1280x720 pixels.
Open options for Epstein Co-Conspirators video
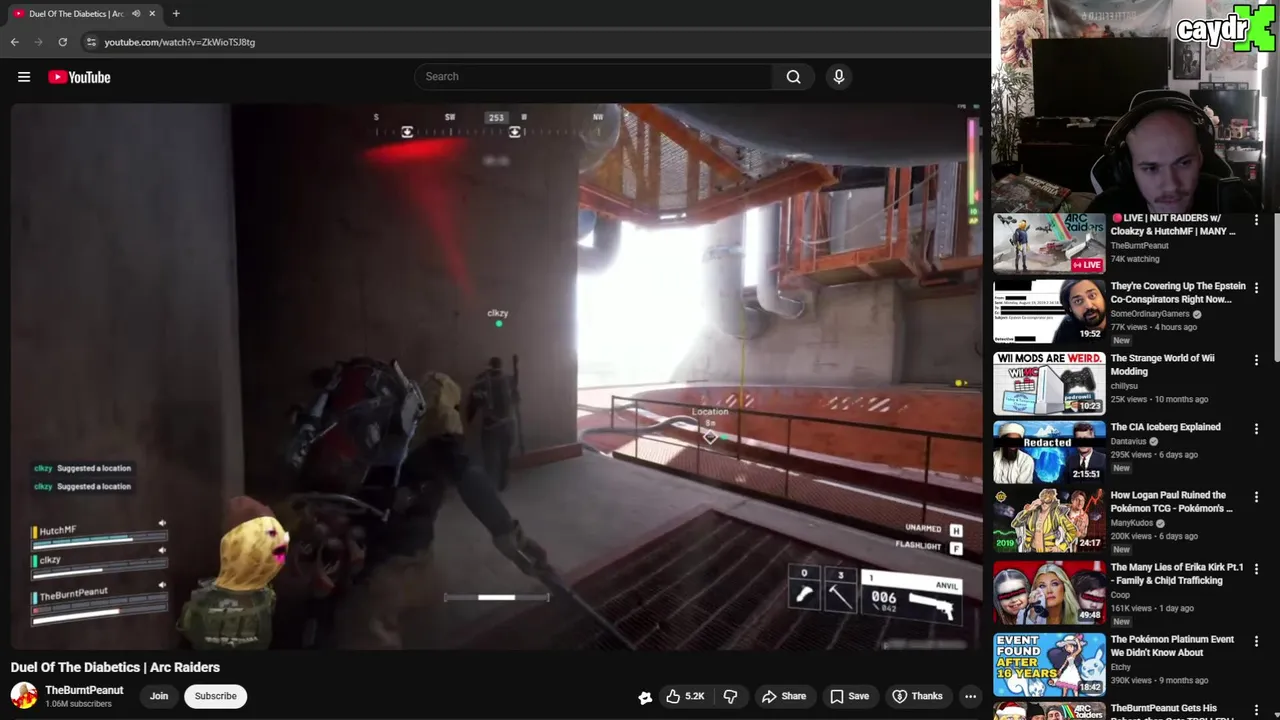(1257, 288)
